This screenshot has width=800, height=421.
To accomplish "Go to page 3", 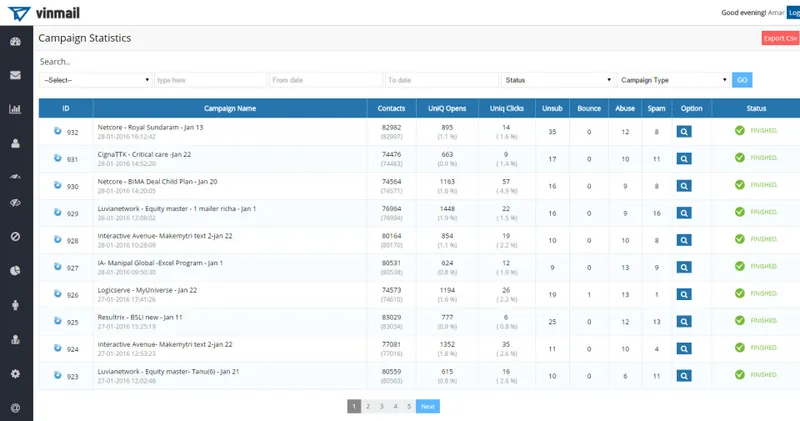I will click(x=382, y=406).
